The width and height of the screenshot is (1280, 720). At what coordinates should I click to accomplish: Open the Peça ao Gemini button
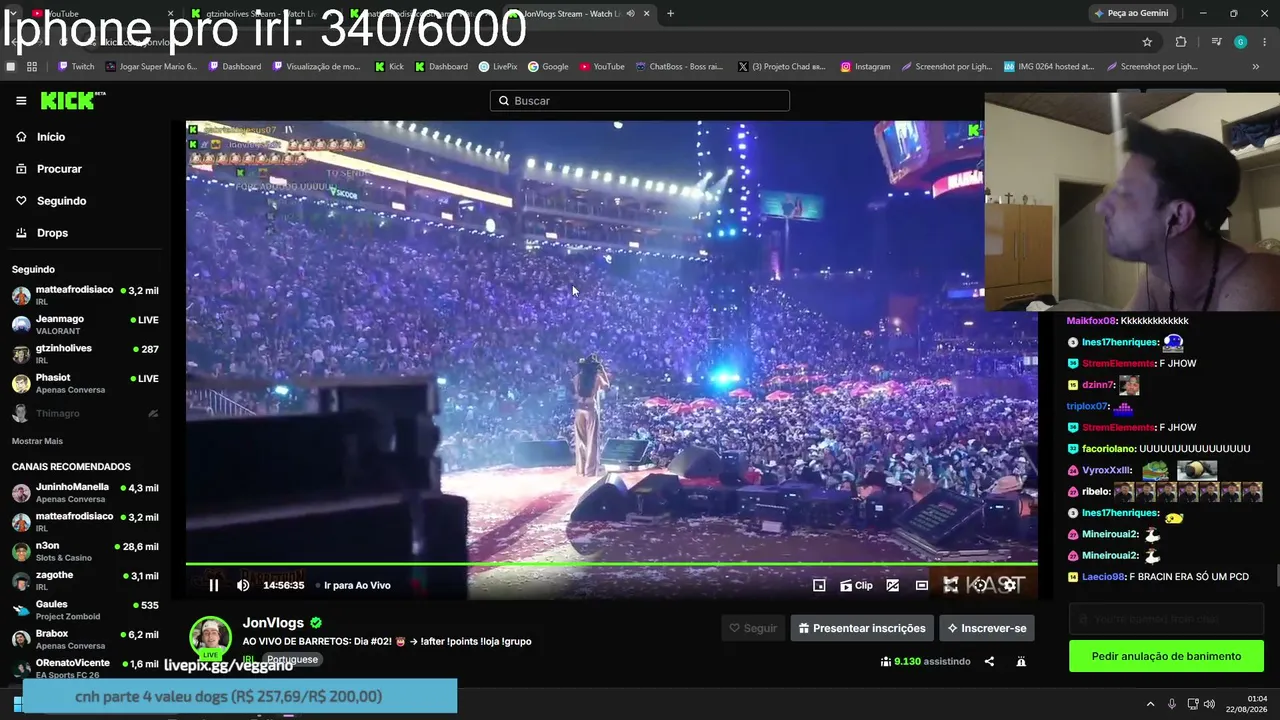pyautogui.click(x=1132, y=13)
